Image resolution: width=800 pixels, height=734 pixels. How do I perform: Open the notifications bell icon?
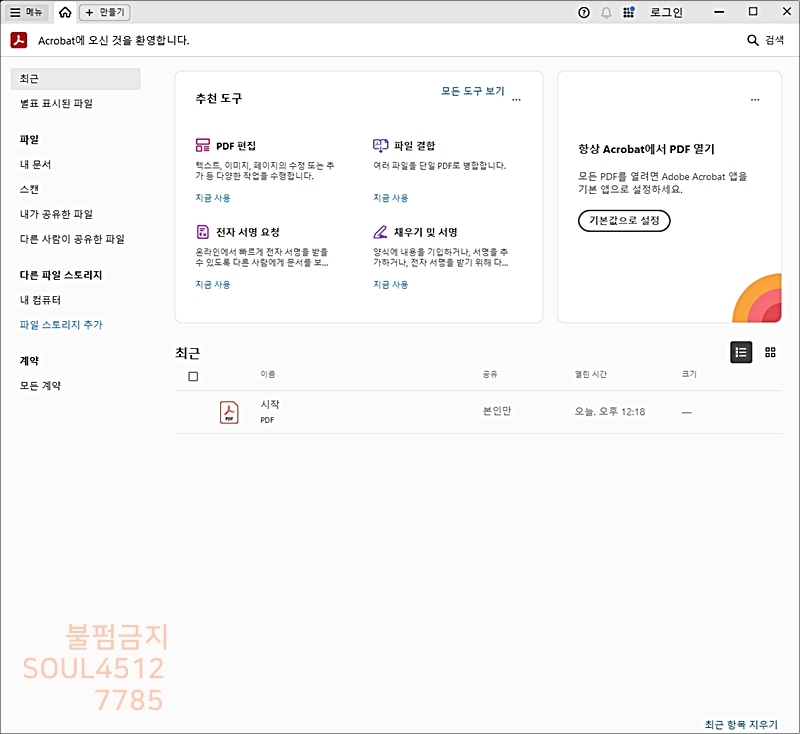click(606, 12)
